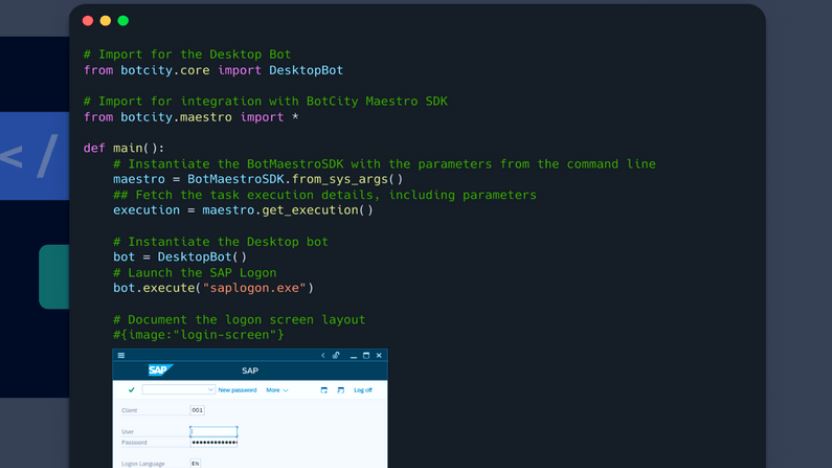Click the red close dot of code window
This screenshot has height=468, width=832.
tap(88, 21)
